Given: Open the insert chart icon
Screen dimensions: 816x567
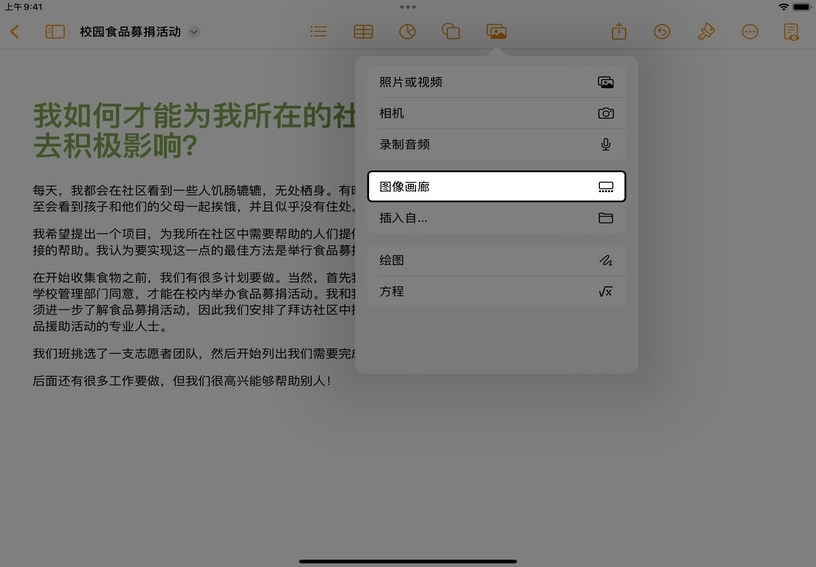Looking at the screenshot, I should click(x=407, y=32).
